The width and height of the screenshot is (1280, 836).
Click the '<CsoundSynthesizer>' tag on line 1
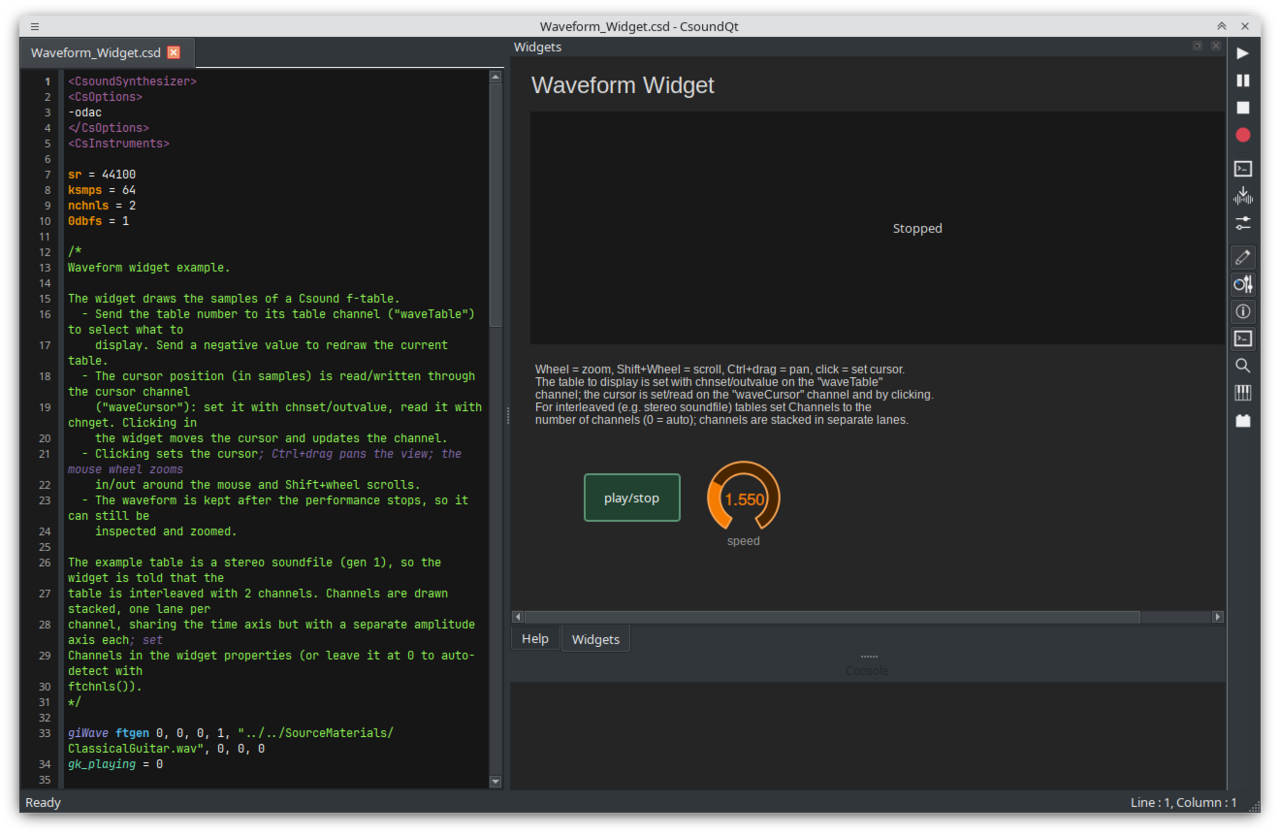[x=132, y=81]
